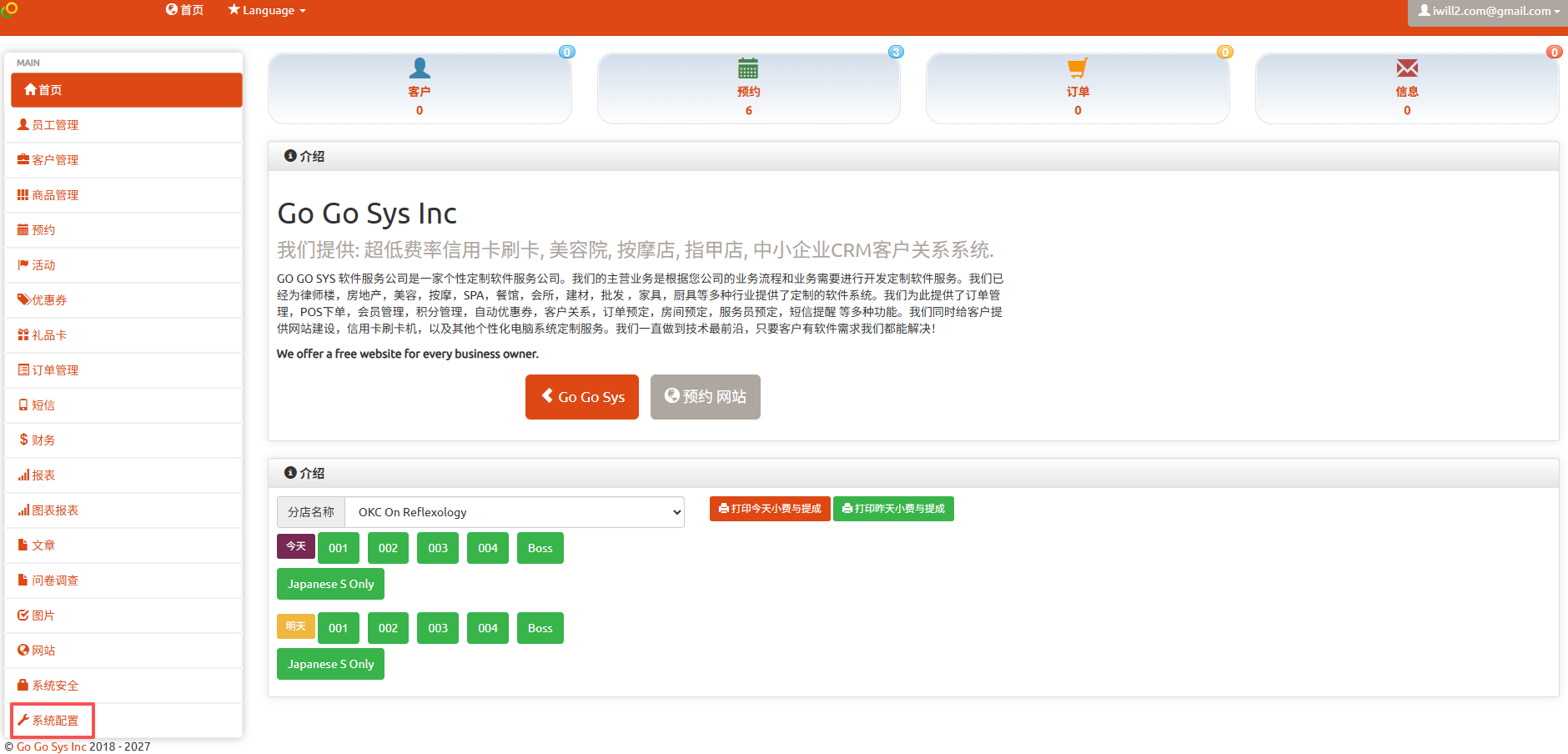Click 打印今天小费与提成 button
1568x754 pixels.
tap(770, 509)
